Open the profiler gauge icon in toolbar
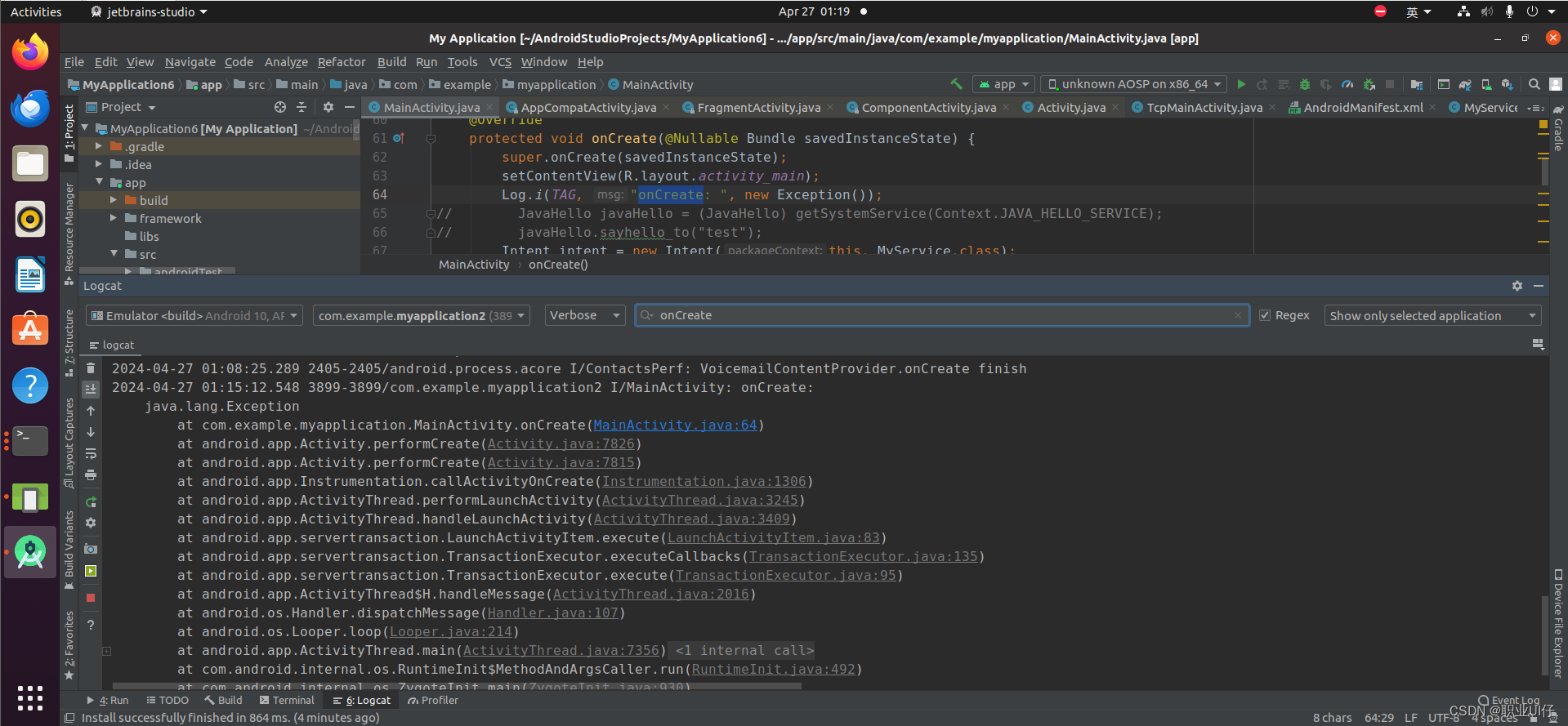 [1347, 84]
